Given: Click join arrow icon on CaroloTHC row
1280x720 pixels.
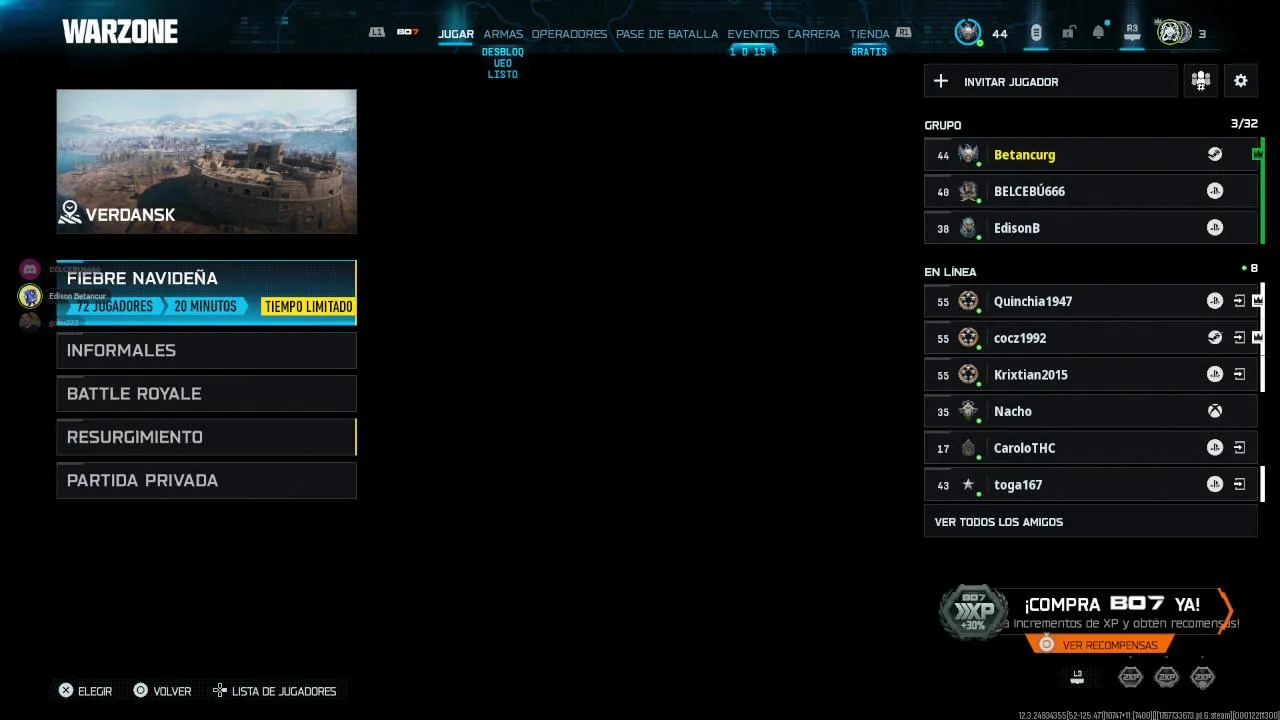Looking at the screenshot, I should pos(1239,448).
